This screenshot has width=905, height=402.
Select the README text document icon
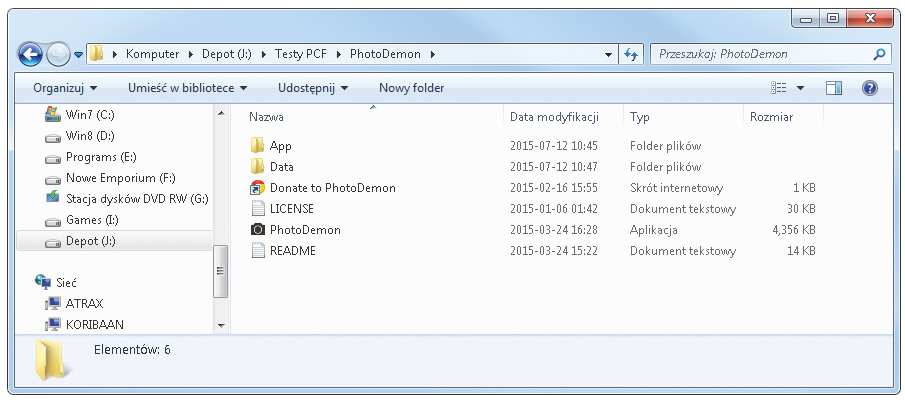[x=257, y=251]
